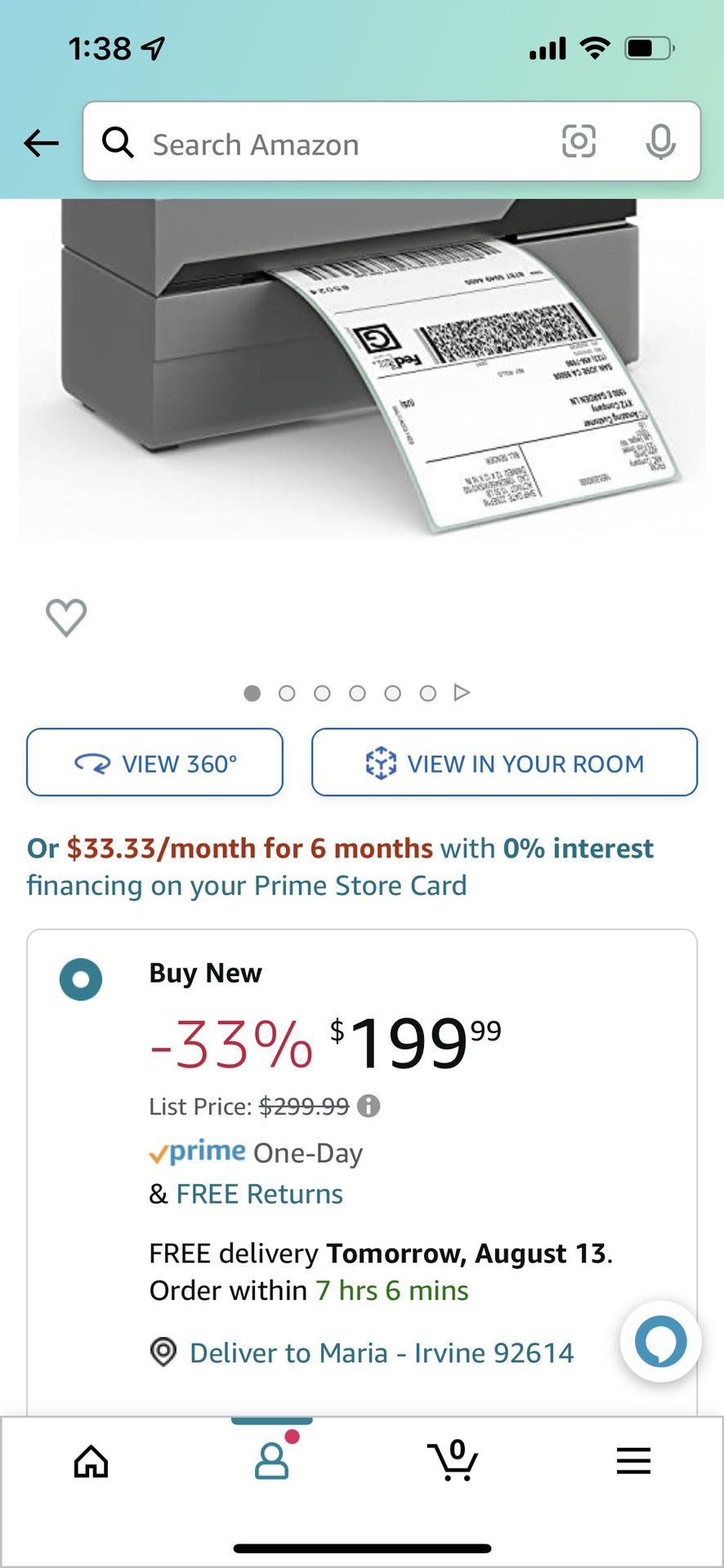Image resolution: width=724 pixels, height=1568 pixels.
Task: Open the shopping cart icon
Action: (x=453, y=1460)
